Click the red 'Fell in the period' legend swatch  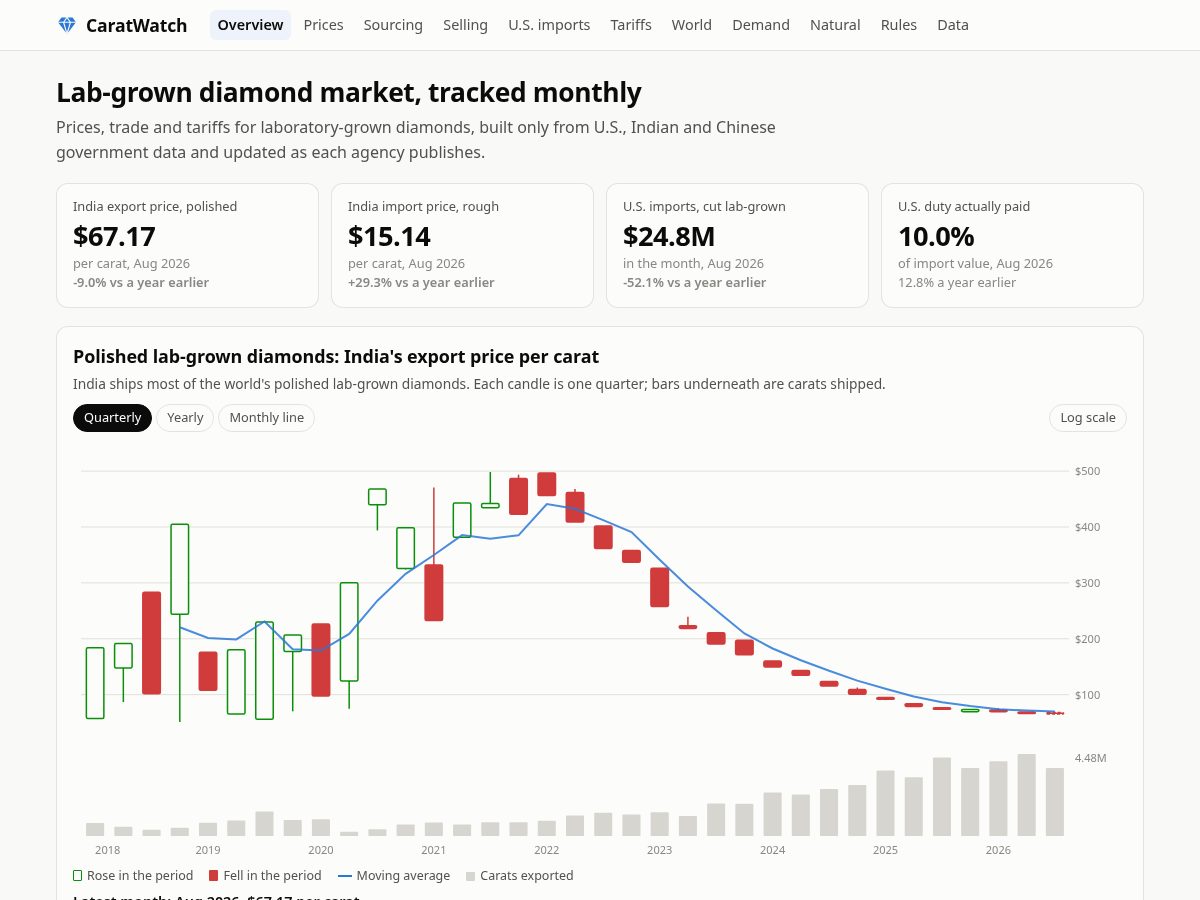[213, 876]
